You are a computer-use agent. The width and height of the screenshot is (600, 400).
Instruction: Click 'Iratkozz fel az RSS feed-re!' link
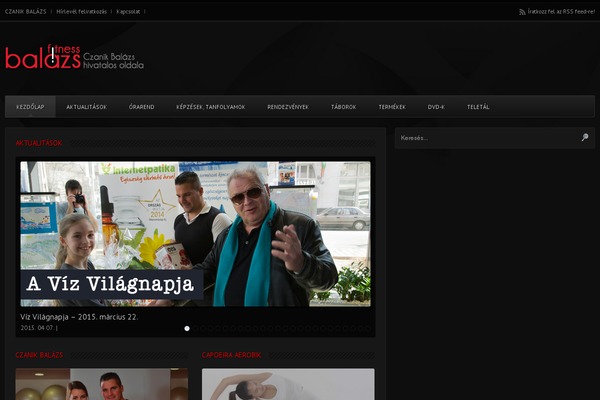[x=561, y=11]
